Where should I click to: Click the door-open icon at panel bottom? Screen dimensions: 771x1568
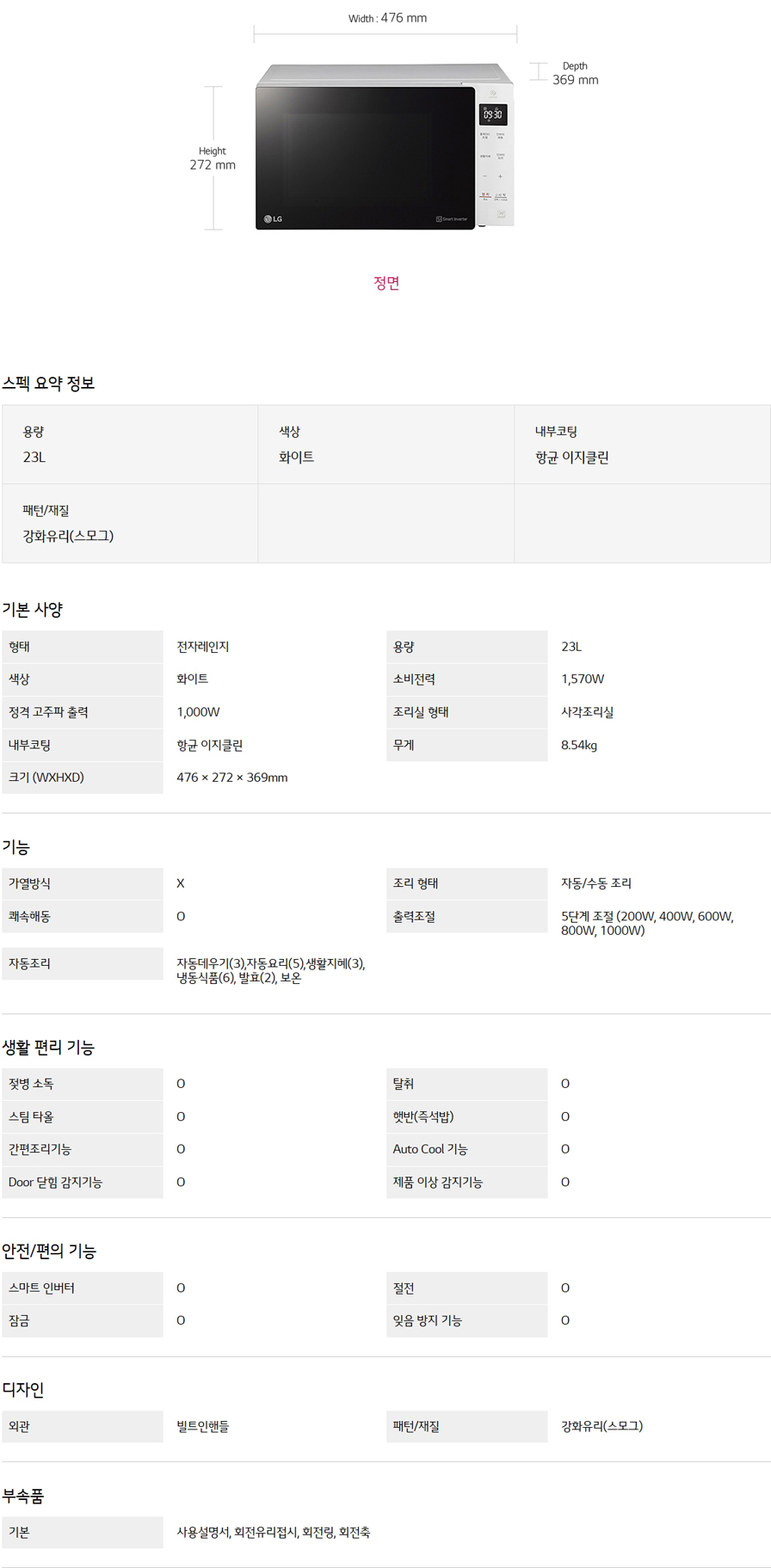click(x=502, y=215)
